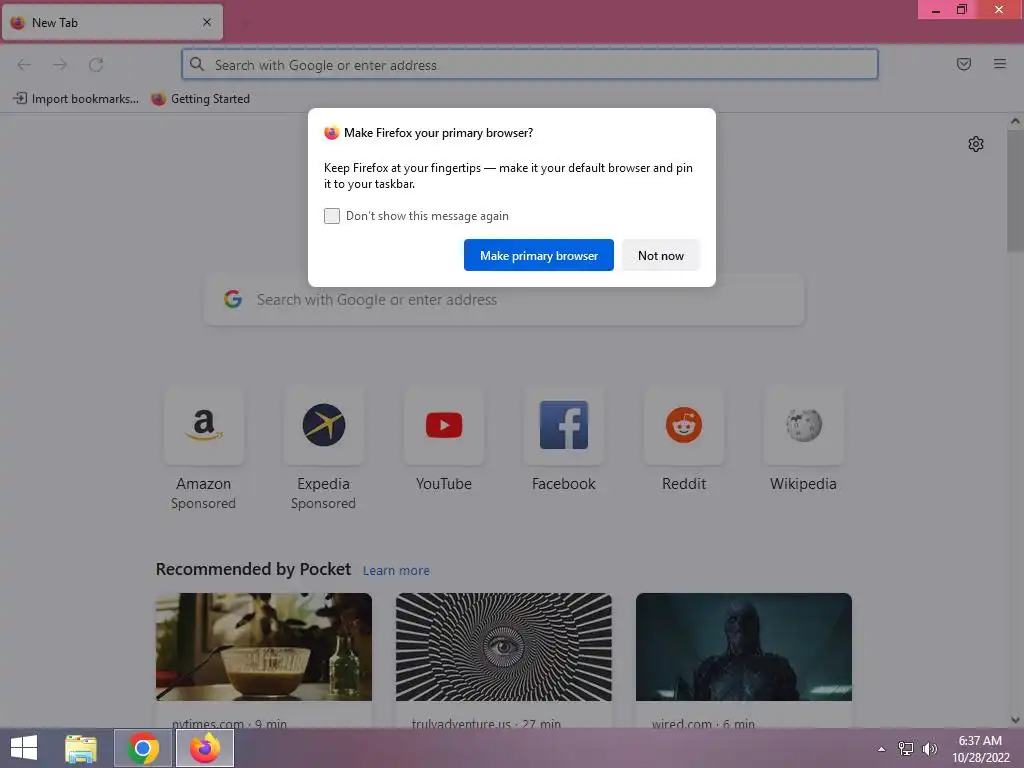
Task: Follow the Pocket Learn more link
Action: (396, 571)
